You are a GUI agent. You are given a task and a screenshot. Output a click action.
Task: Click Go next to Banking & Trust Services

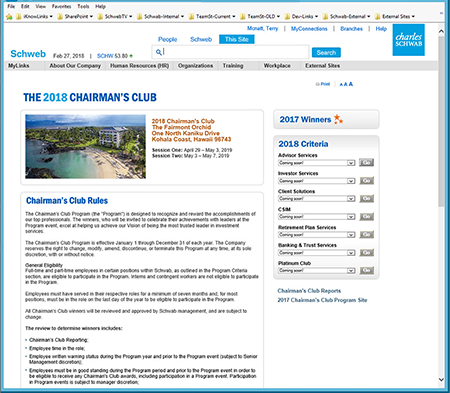point(366,253)
